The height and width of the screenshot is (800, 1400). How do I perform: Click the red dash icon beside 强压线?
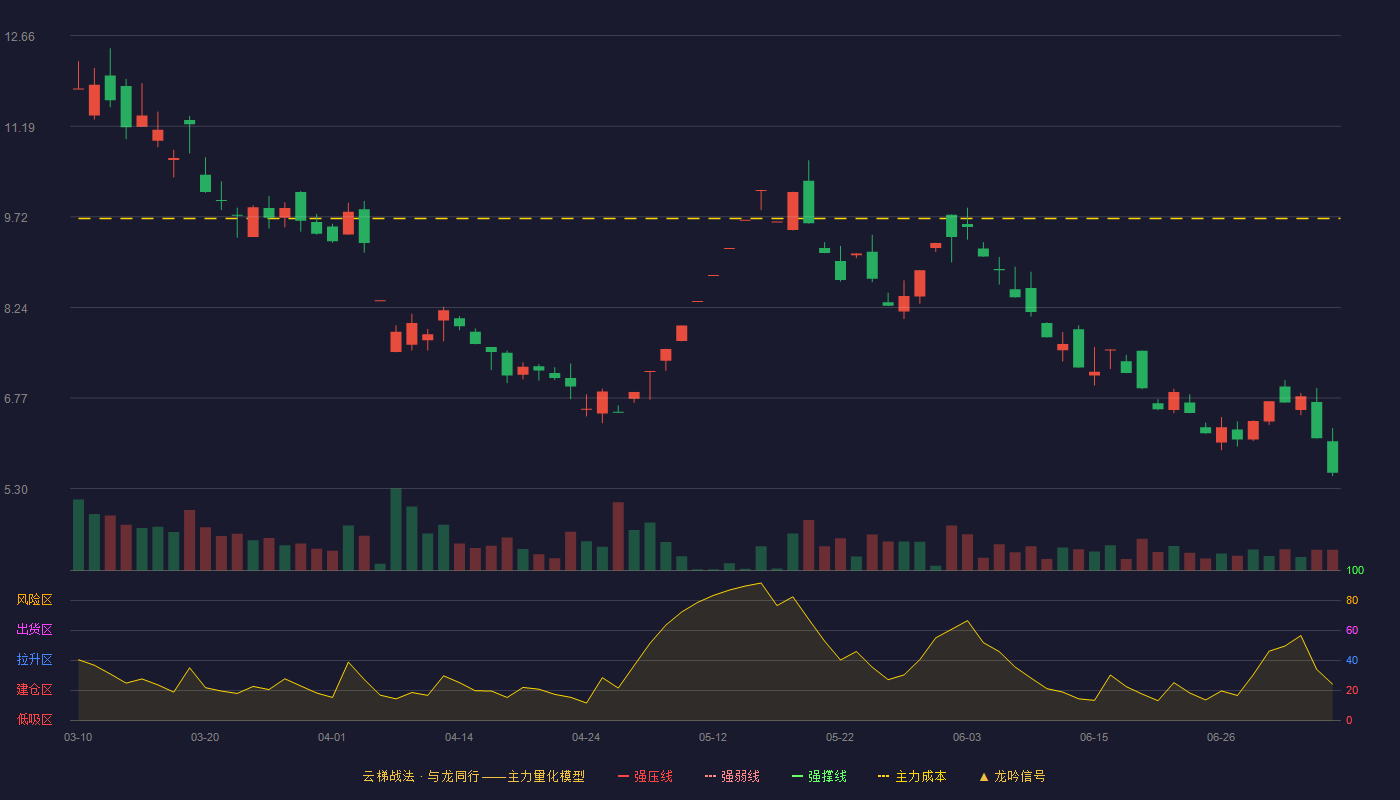[623, 776]
